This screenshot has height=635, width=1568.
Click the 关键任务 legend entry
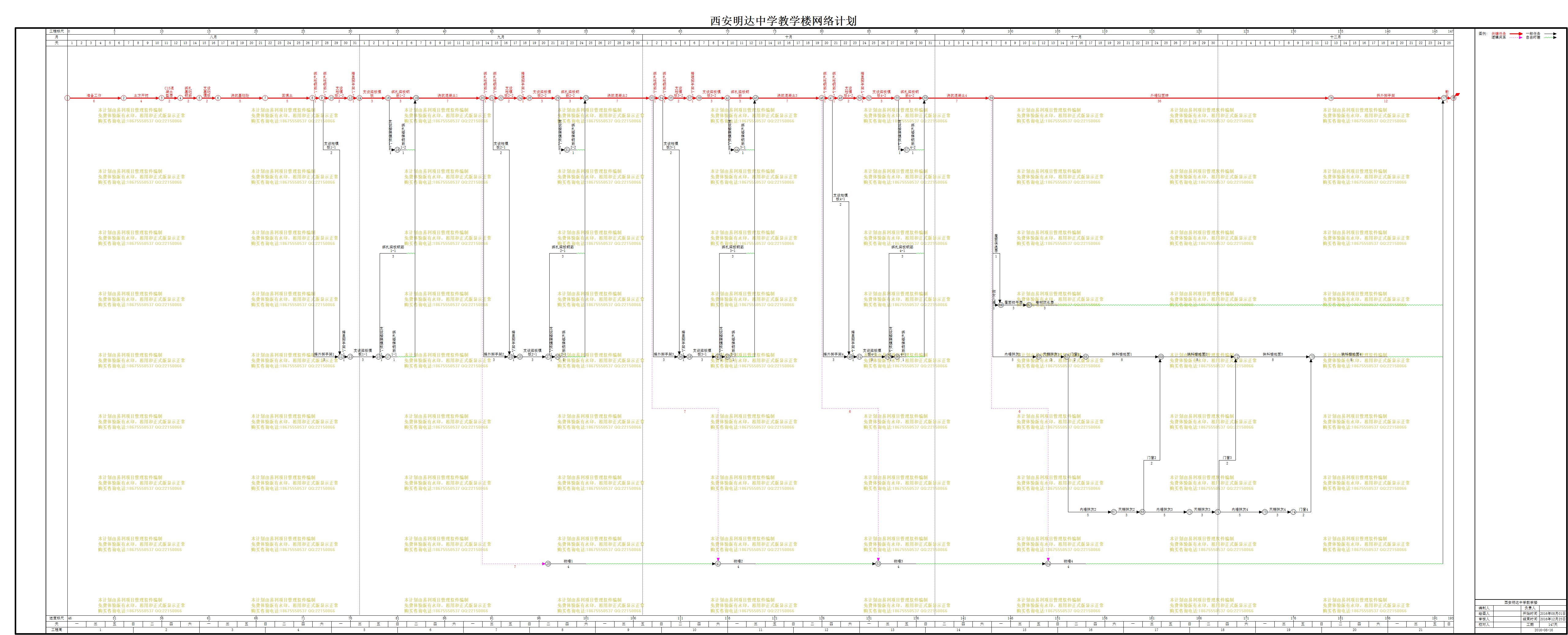(1498, 33)
